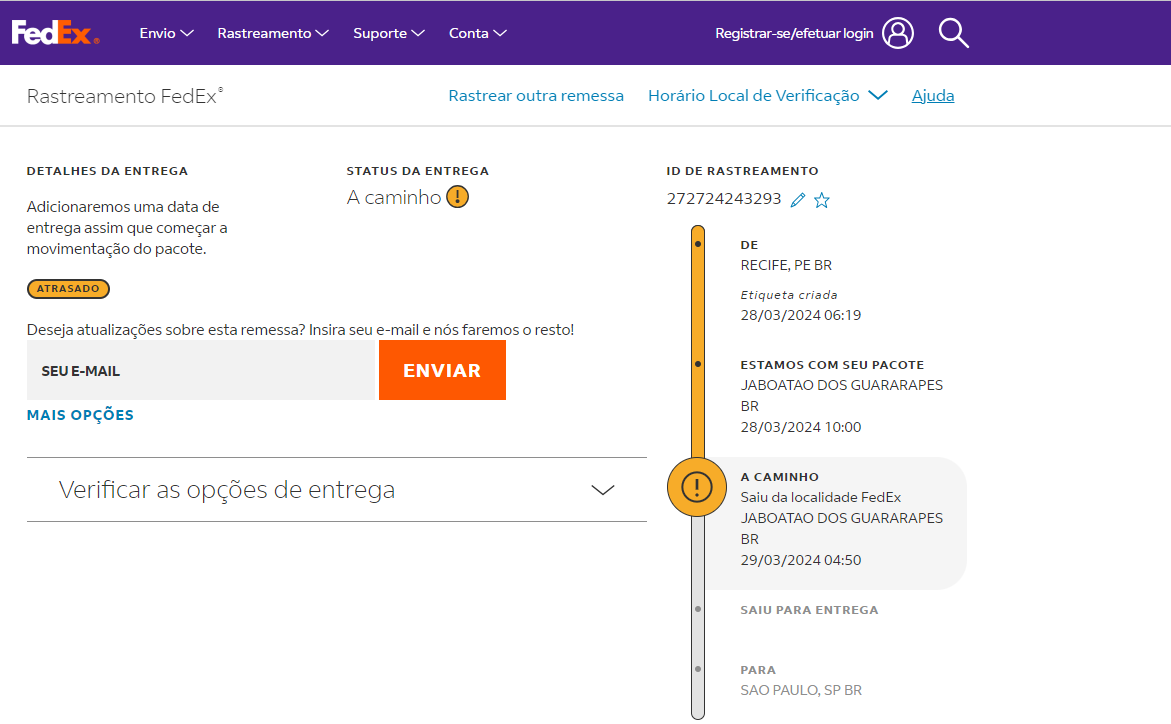Click the date 28/03/2024 06:19
This screenshot has height=724, width=1171.
pyautogui.click(x=801, y=315)
